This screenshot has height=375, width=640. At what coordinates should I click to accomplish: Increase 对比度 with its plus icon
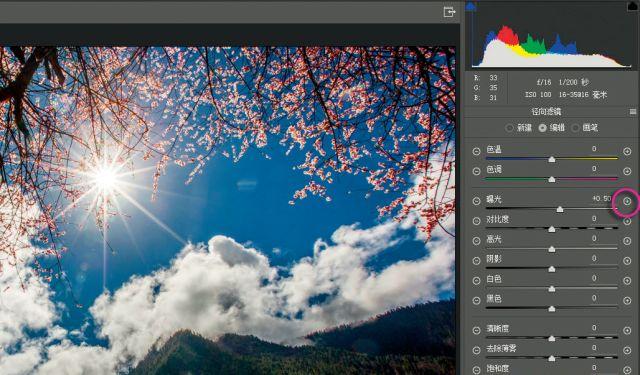[x=627, y=221]
